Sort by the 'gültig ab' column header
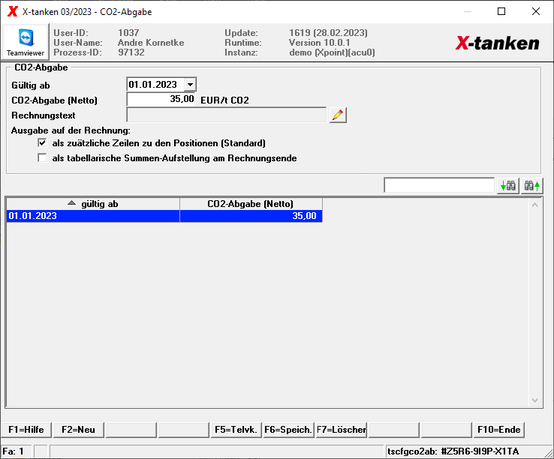The image size is (554, 459). (x=93, y=204)
